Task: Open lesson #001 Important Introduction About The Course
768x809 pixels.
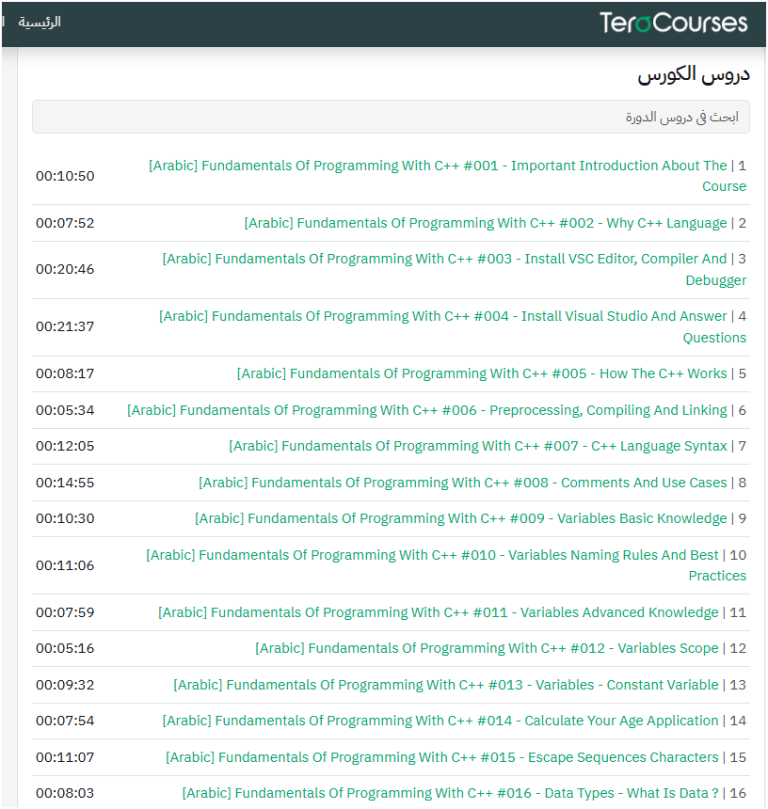Action: click(x=438, y=166)
